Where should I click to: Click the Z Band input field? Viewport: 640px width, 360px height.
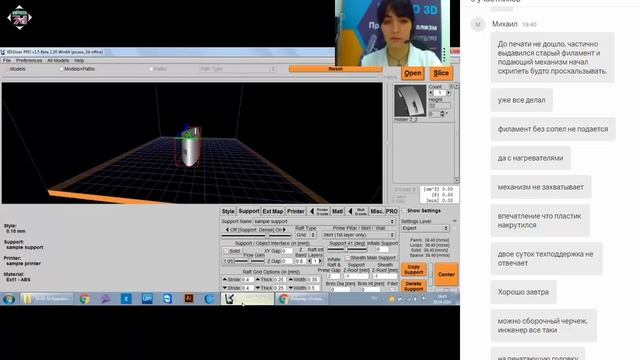[x=300, y=261]
